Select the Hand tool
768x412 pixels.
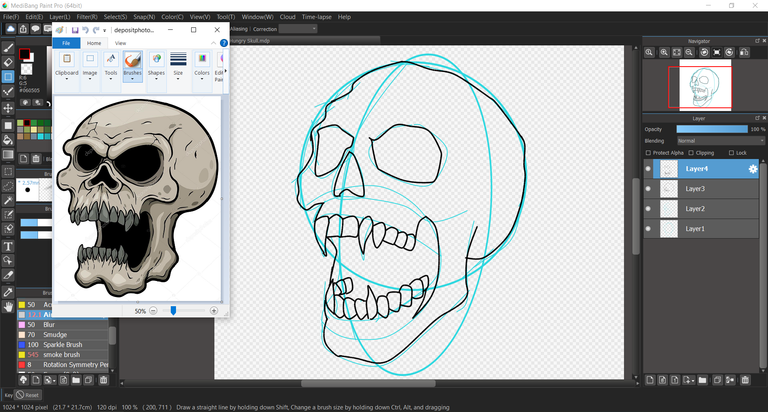point(8,307)
